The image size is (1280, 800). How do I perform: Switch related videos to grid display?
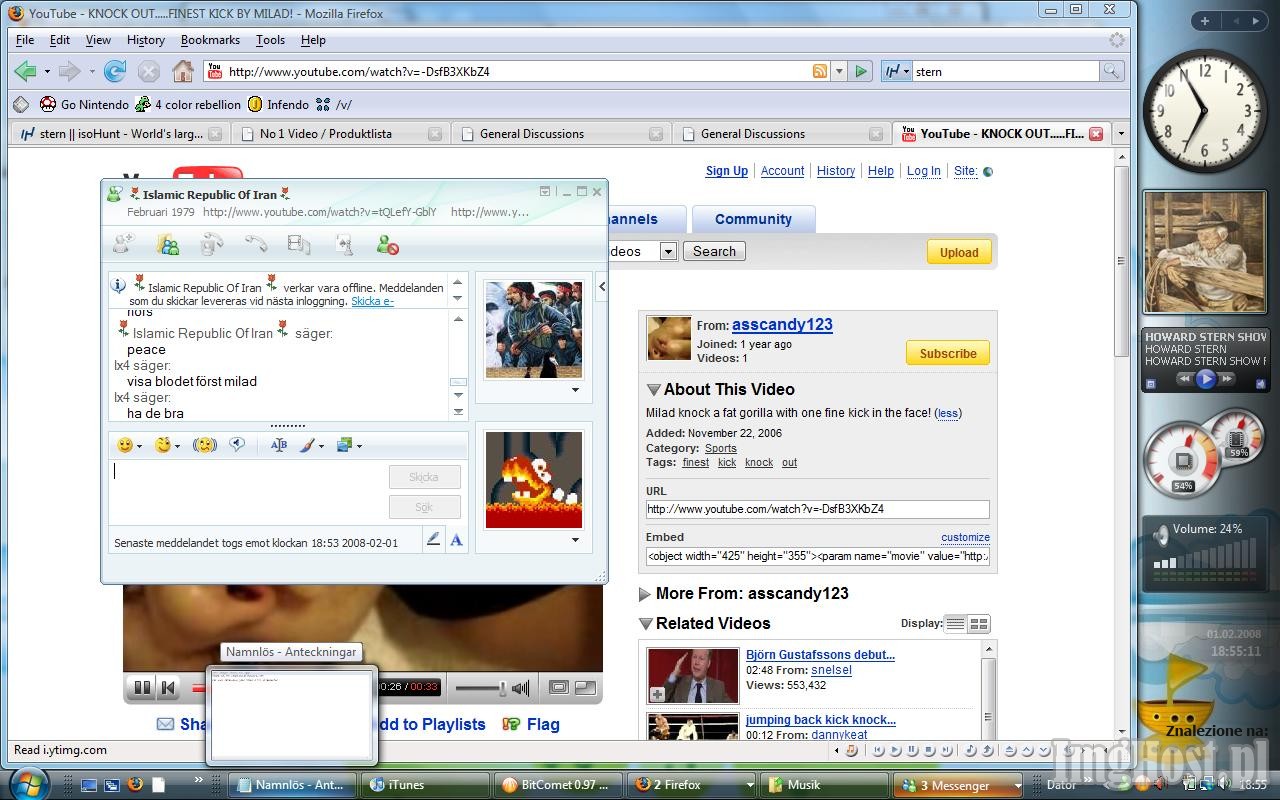[x=979, y=624]
